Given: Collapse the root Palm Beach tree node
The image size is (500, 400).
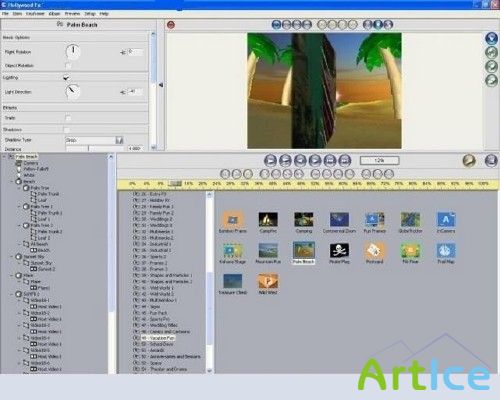Looking at the screenshot, I should (x=4, y=156).
